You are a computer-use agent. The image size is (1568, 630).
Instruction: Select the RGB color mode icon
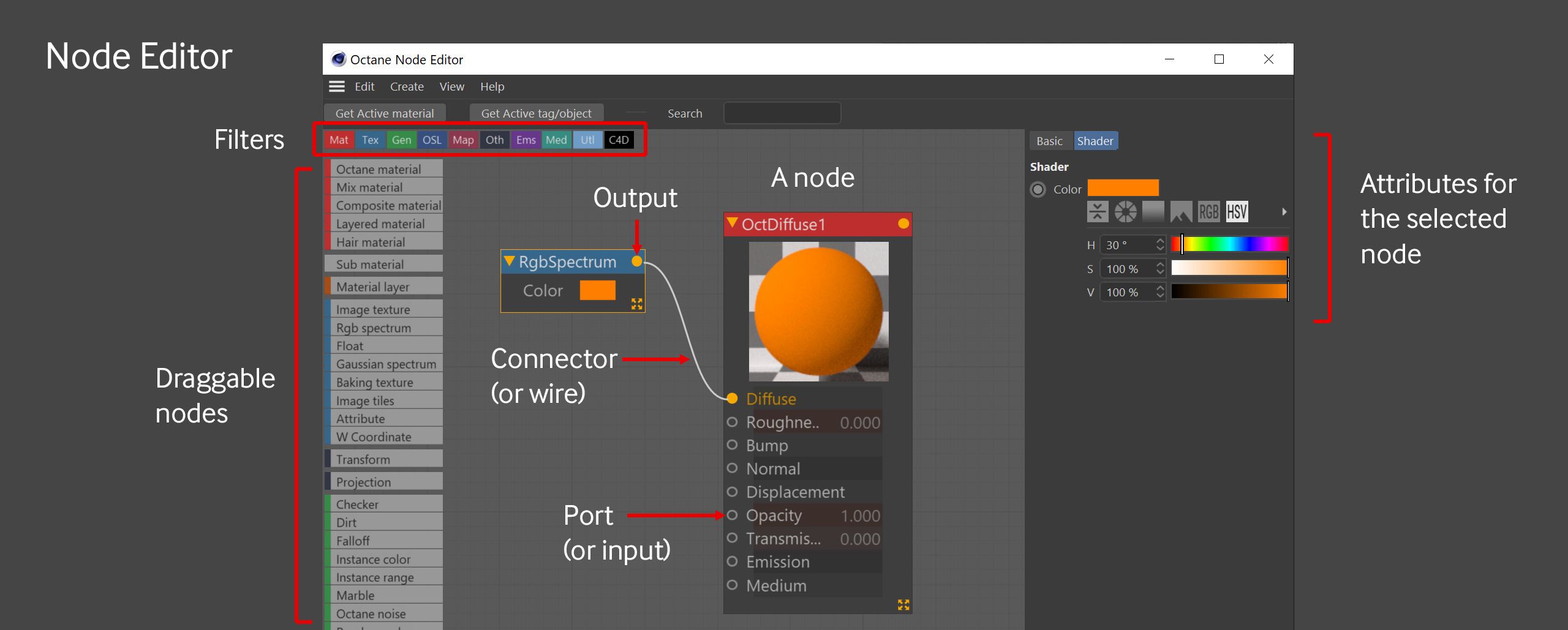pyautogui.click(x=1209, y=212)
